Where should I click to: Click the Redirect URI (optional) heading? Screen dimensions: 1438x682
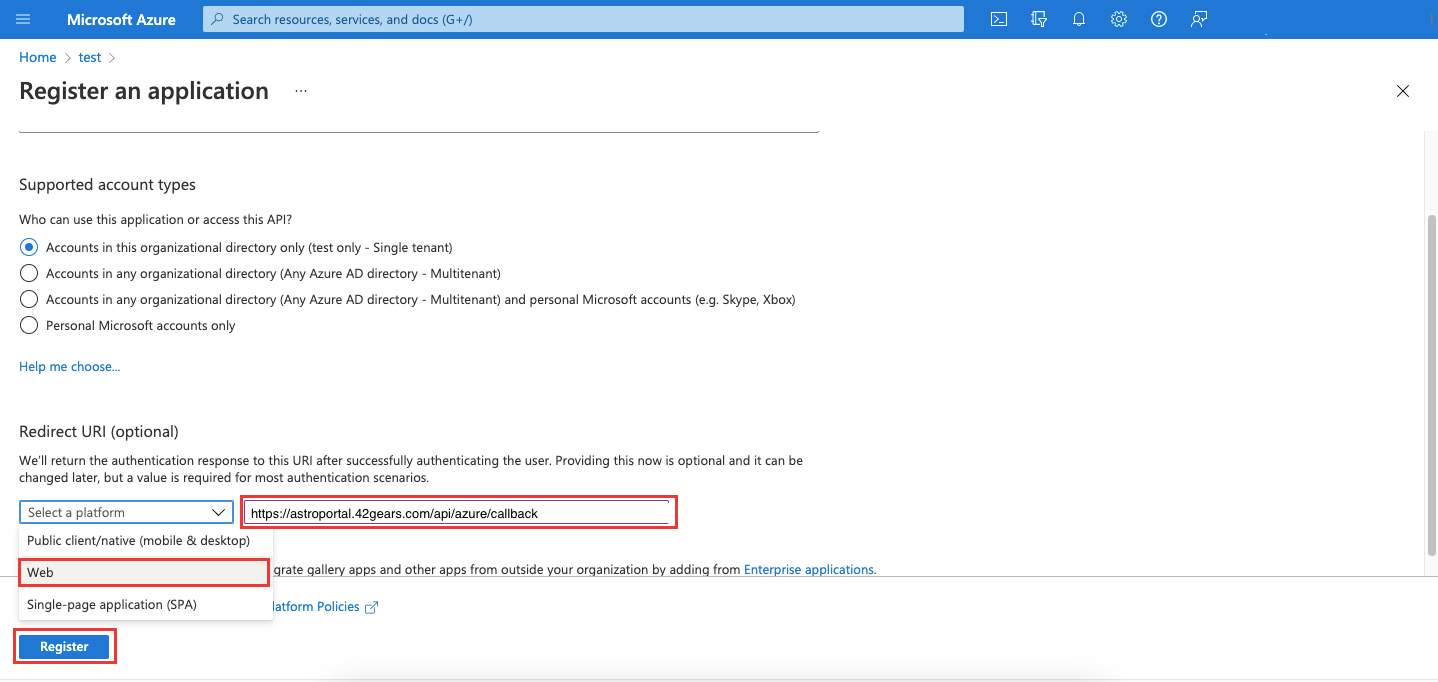click(99, 432)
